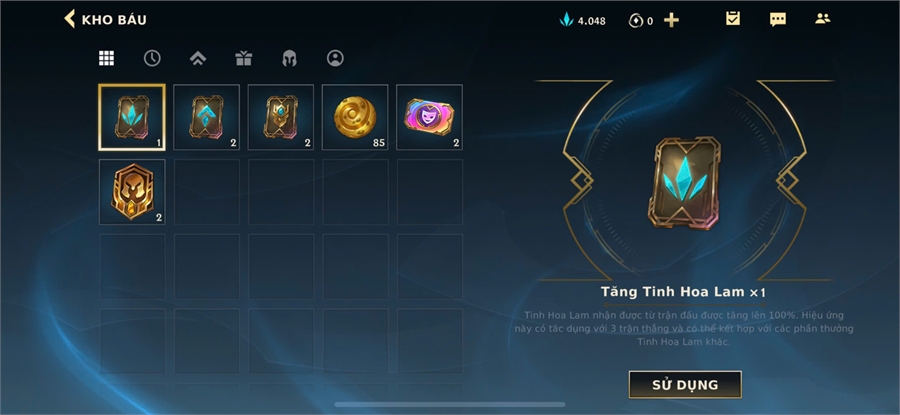Tap the Wild Cores currency icon
Viewport: 900px width, 415px height.
[635, 21]
